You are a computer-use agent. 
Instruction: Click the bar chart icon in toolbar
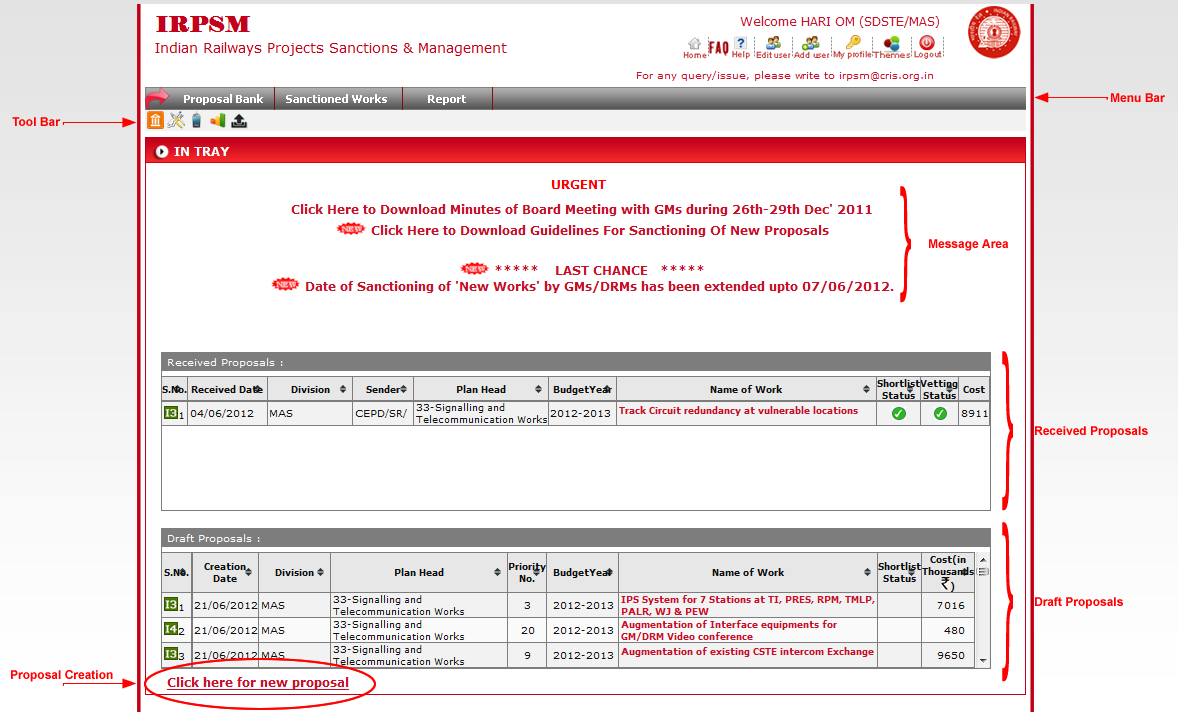217,121
